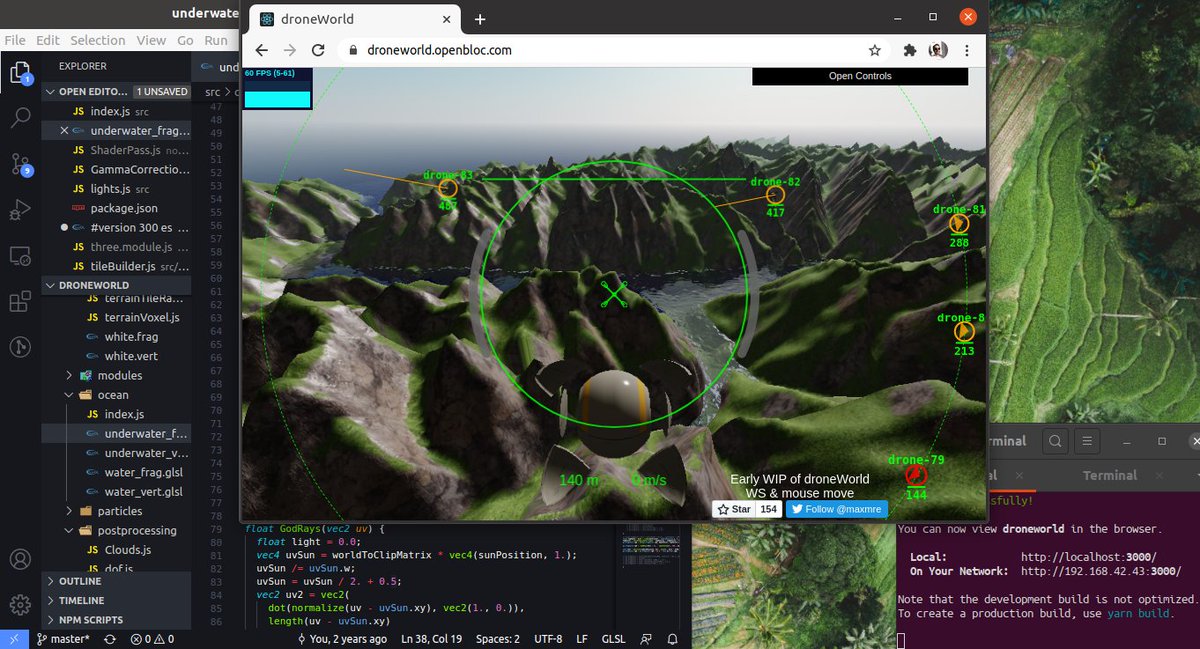This screenshot has height=649, width=1200.
Task: Open the Chrome profile avatar
Action: (938, 50)
